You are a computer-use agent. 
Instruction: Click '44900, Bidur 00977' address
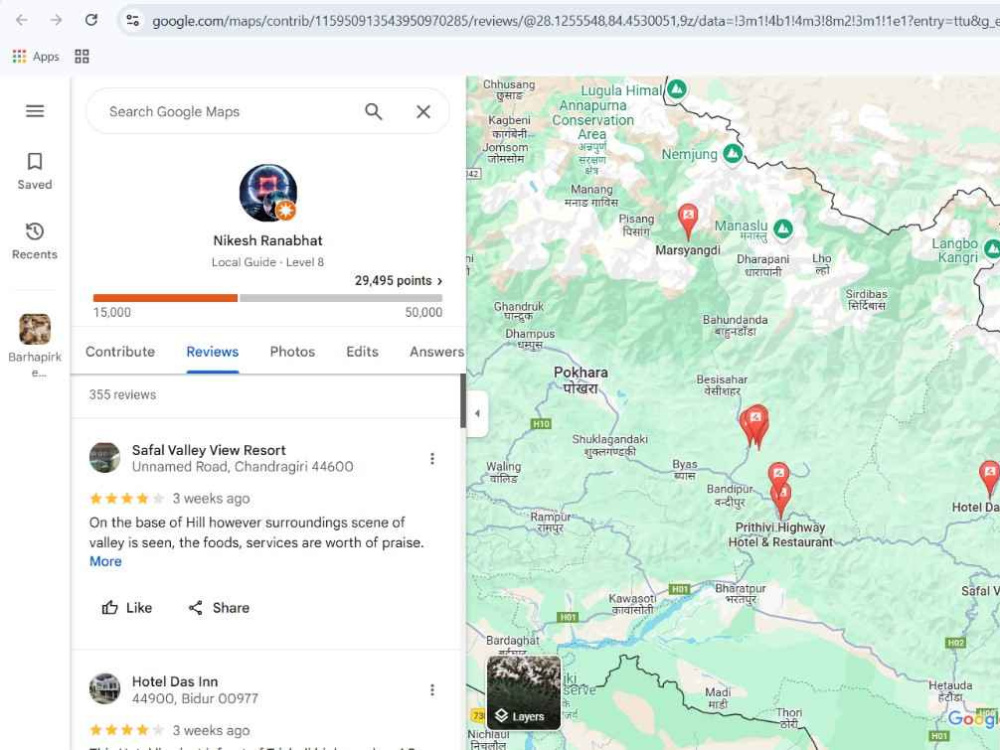(195, 698)
